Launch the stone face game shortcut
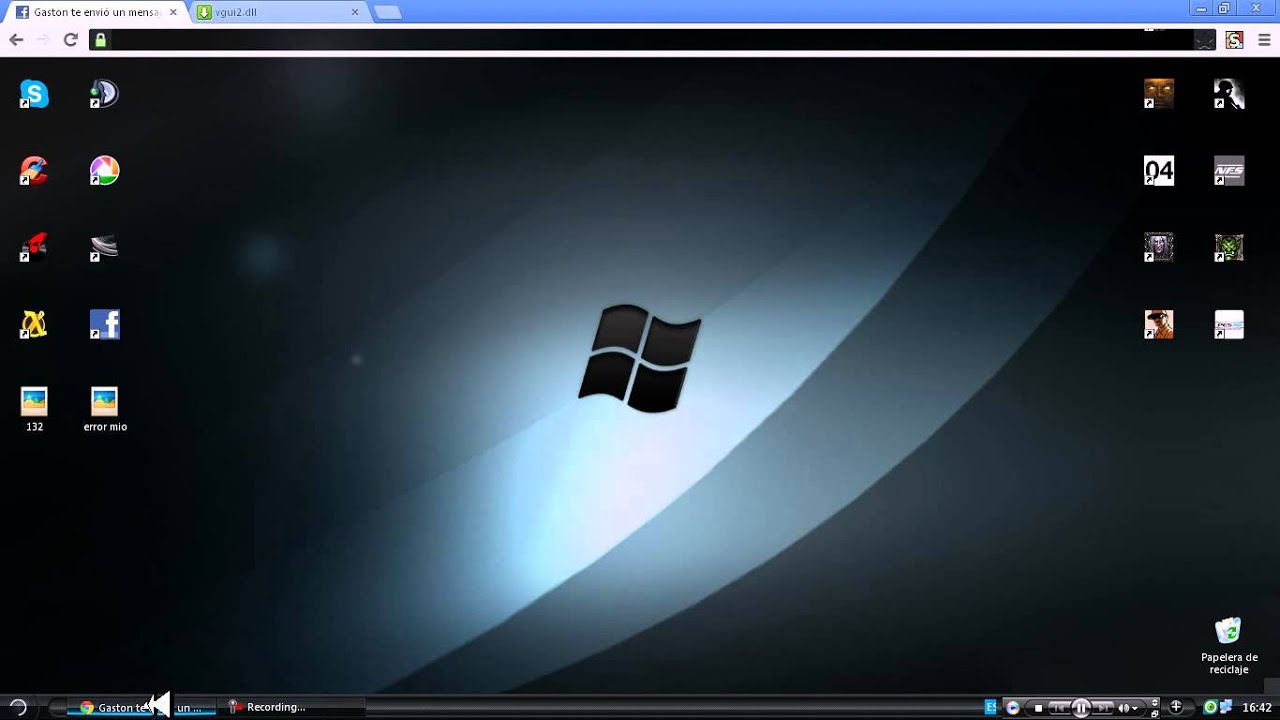This screenshot has width=1280, height=720. pyautogui.click(x=1159, y=94)
